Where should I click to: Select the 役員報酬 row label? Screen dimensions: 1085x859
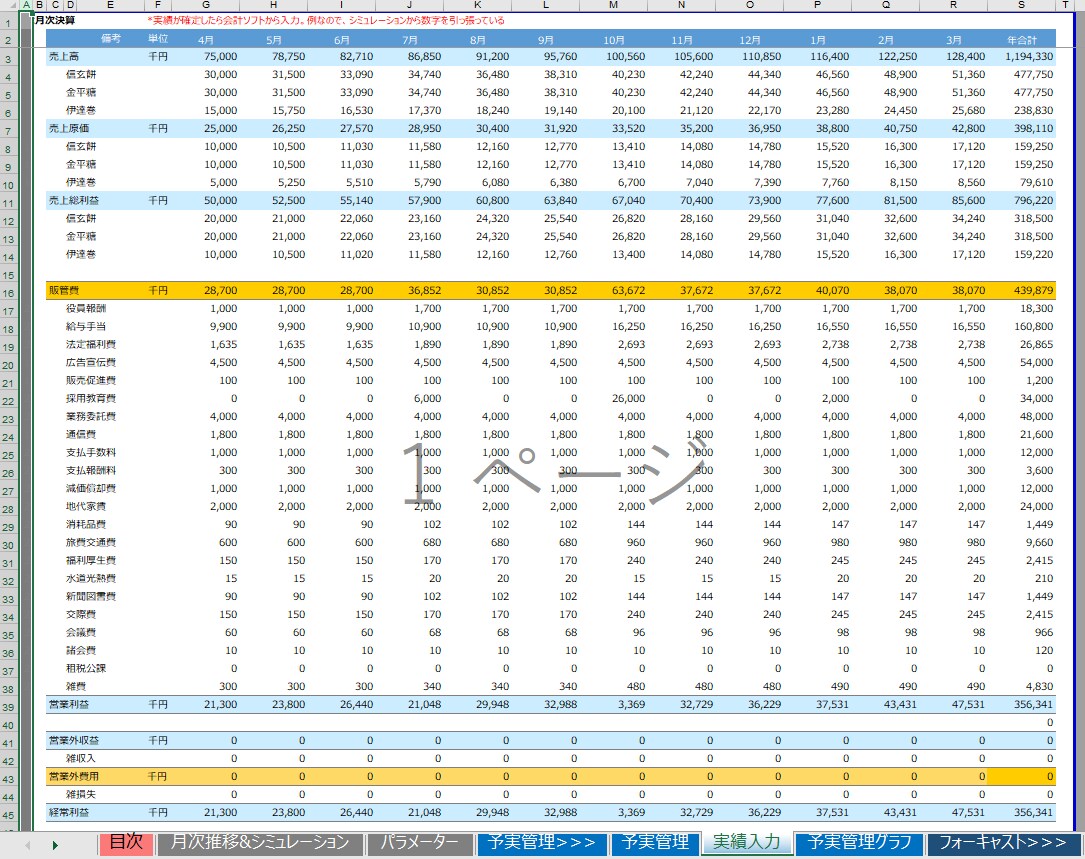(x=86, y=309)
